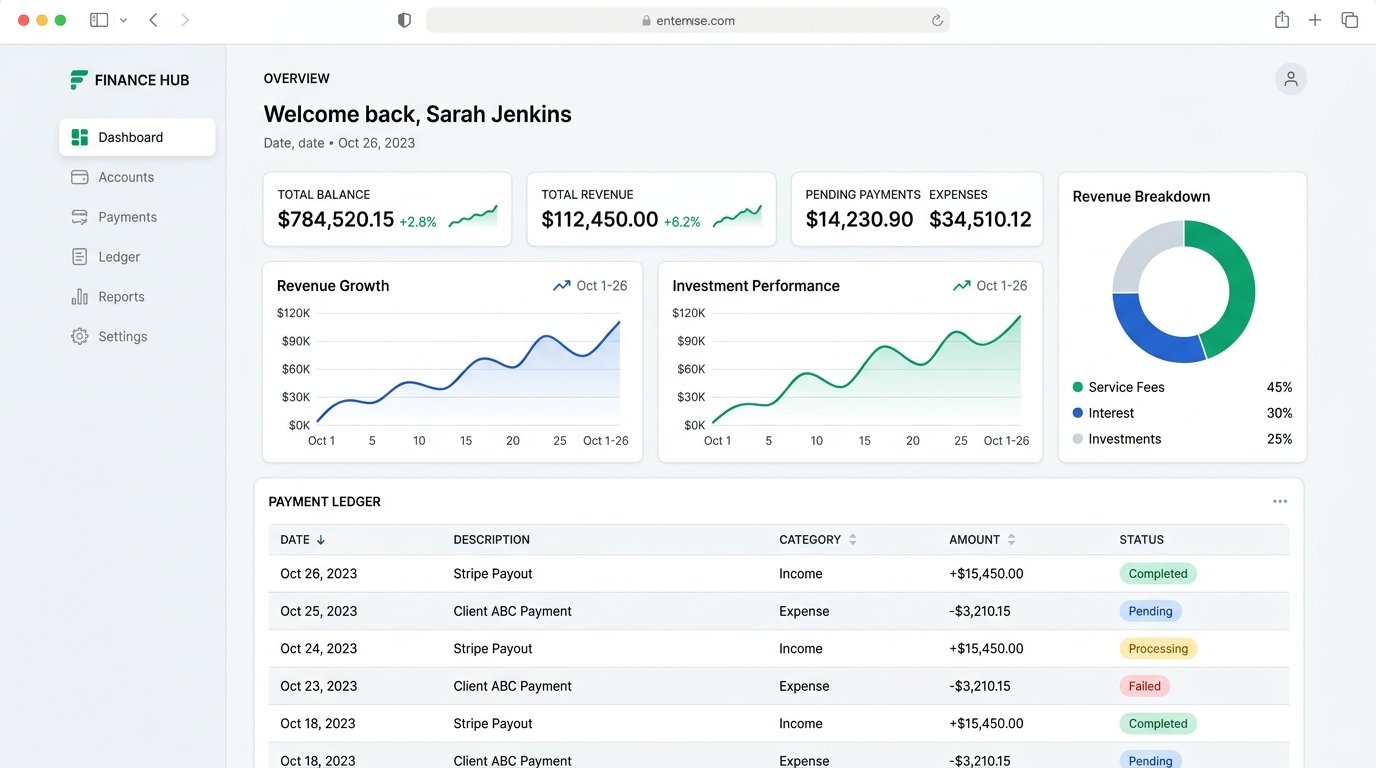Click the Revenue Growth trend arrow icon
This screenshot has width=1376, height=768.
coord(562,286)
